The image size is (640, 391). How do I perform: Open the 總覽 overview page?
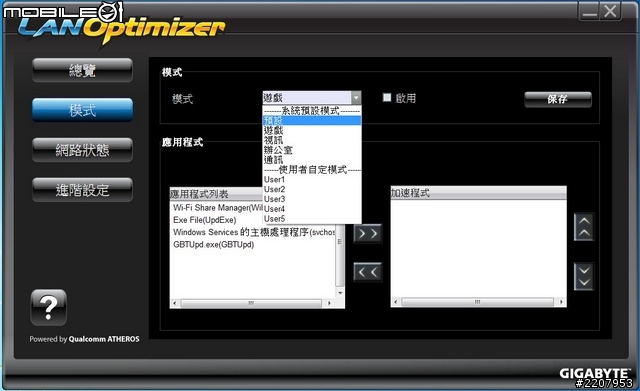point(82,70)
